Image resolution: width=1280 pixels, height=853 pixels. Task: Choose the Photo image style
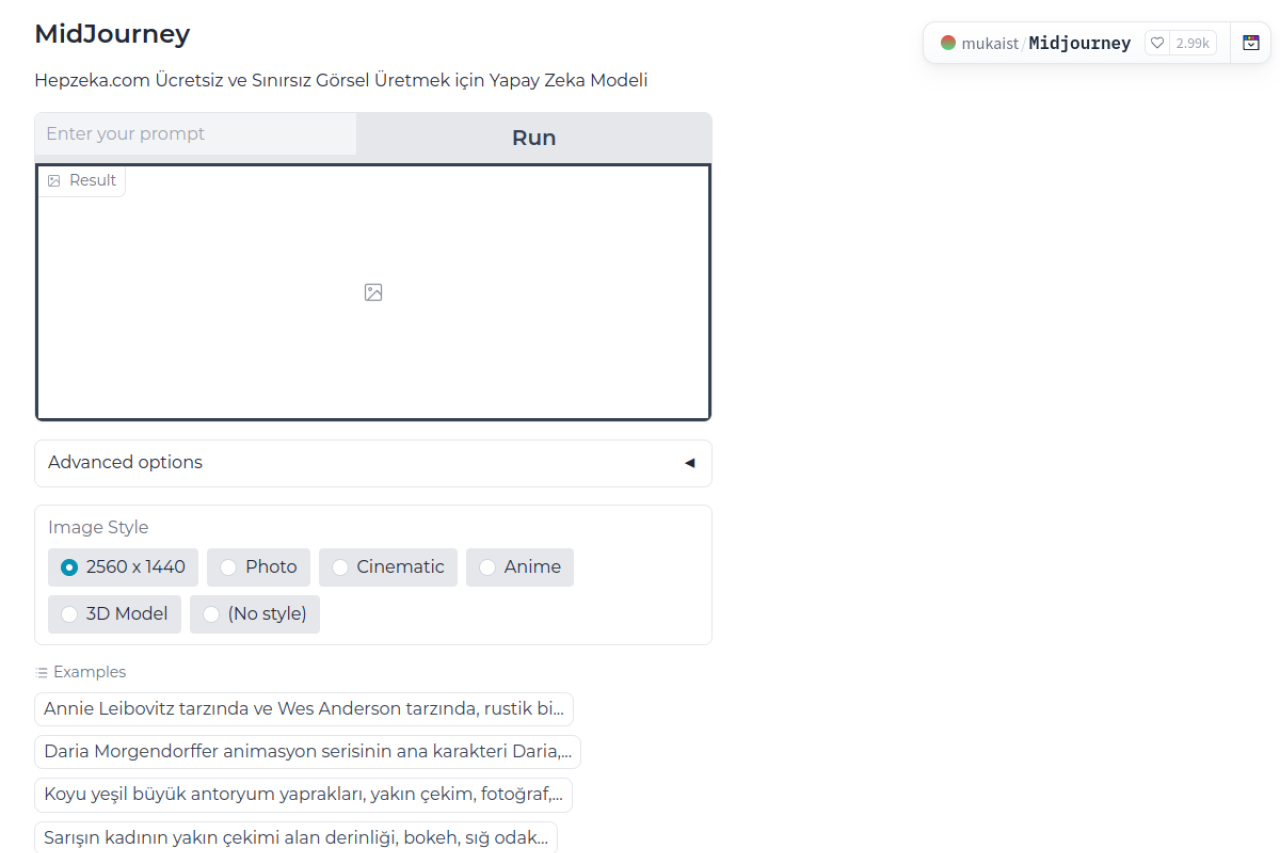(259, 567)
